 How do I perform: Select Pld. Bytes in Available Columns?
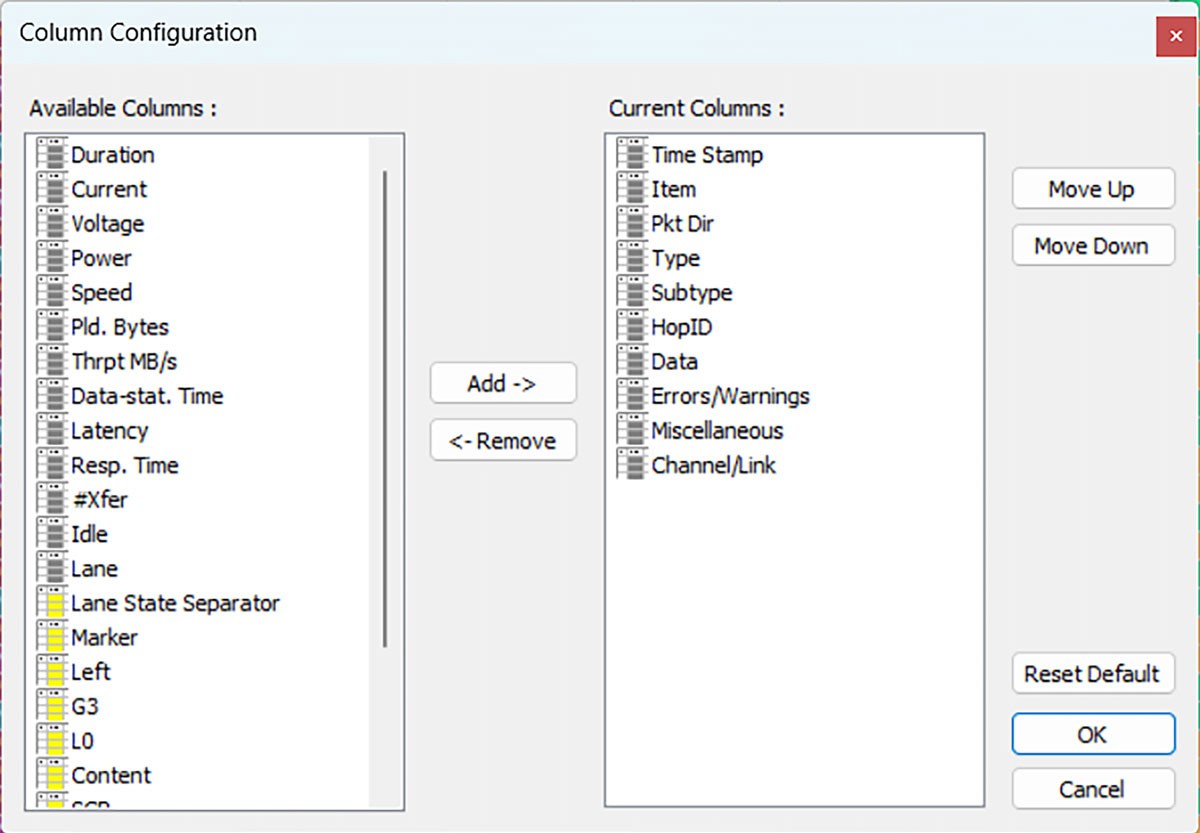point(120,327)
